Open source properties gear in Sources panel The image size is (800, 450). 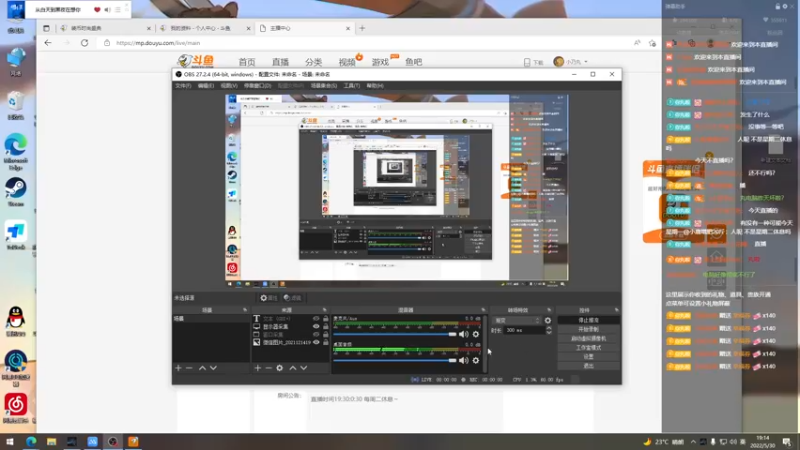280,368
